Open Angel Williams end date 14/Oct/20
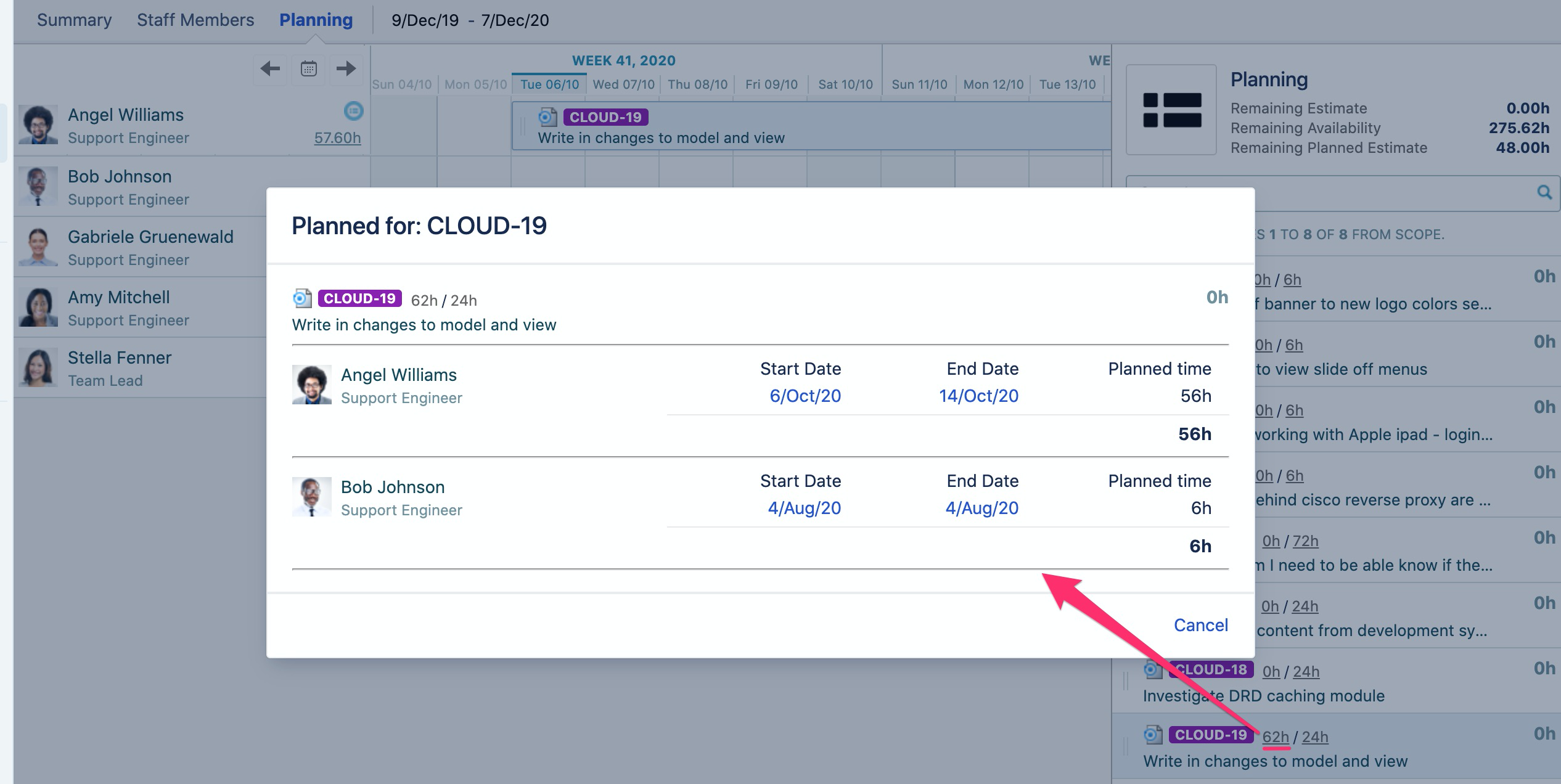The width and height of the screenshot is (1561, 784). pos(978,396)
